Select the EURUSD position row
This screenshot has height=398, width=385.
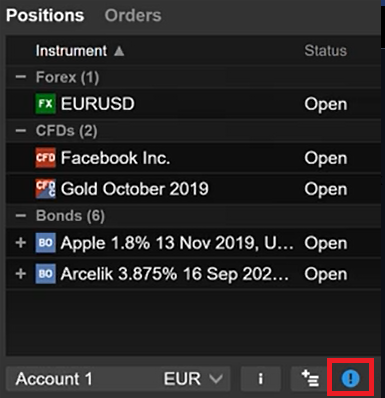[x=193, y=104]
